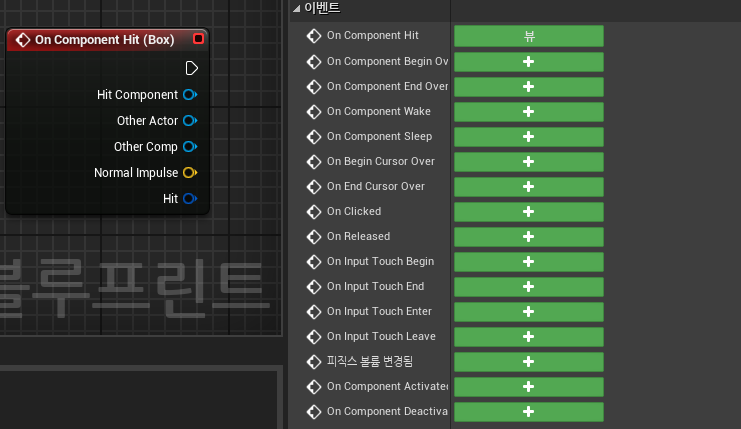Click the Other Actor output pin
Screen dimensions: 741x429
(190, 121)
